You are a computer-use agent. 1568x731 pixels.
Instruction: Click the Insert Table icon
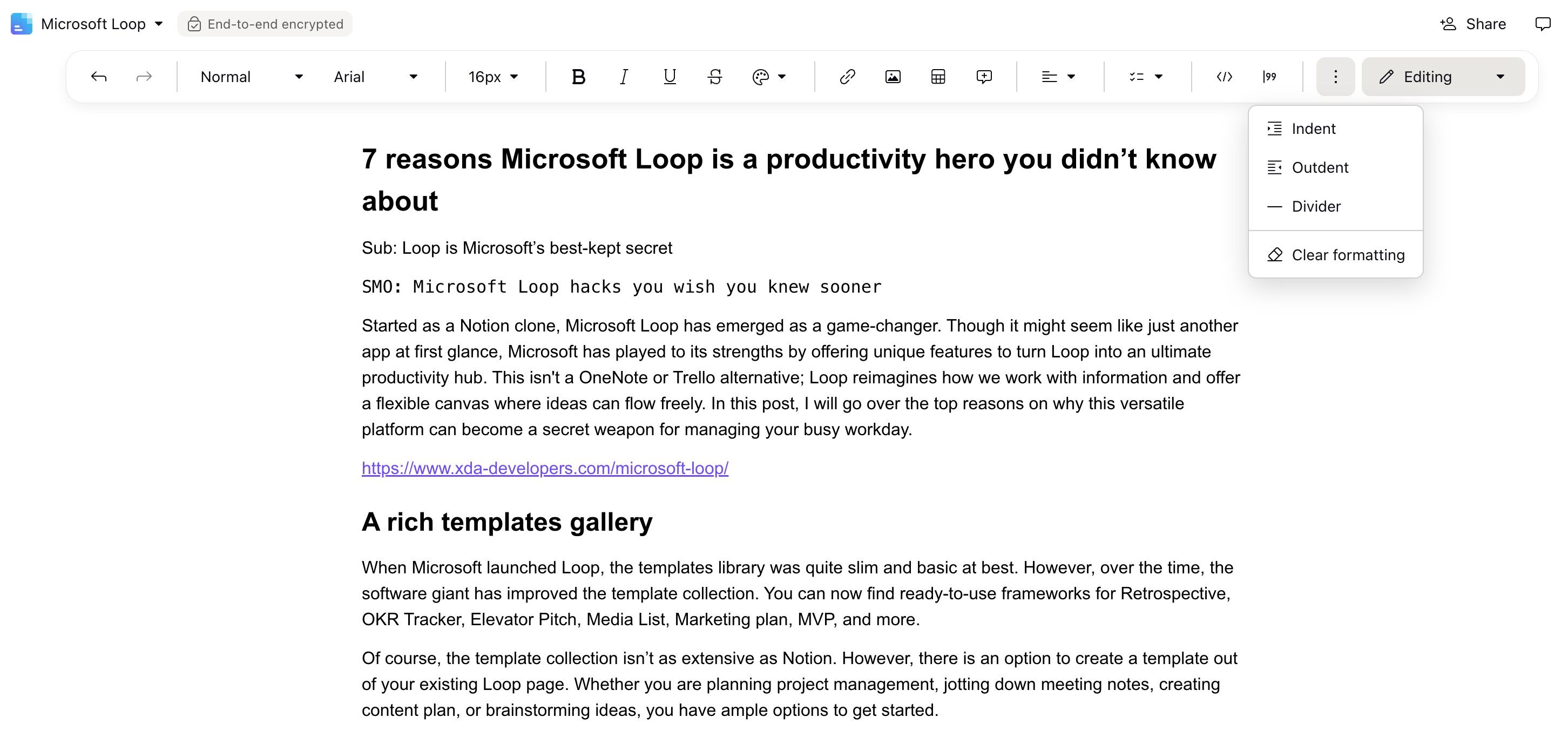(x=938, y=76)
